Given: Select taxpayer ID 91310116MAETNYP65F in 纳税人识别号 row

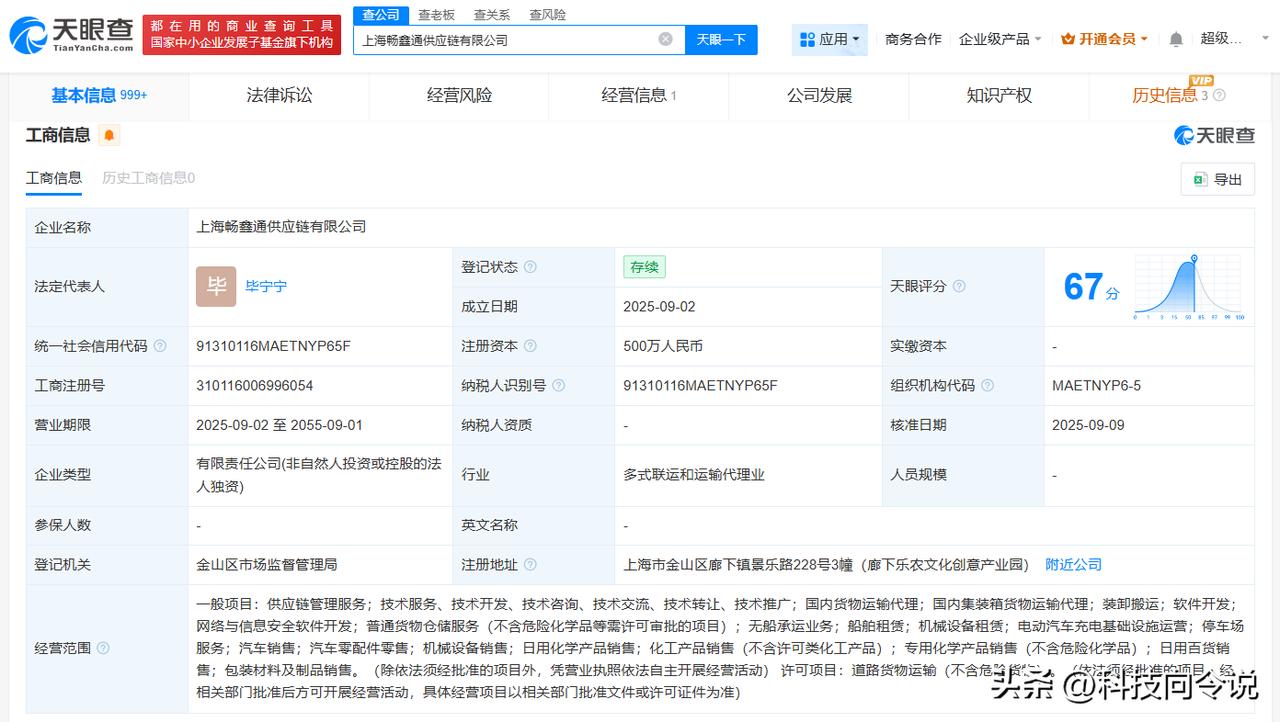Looking at the screenshot, I should pyautogui.click(x=700, y=385).
